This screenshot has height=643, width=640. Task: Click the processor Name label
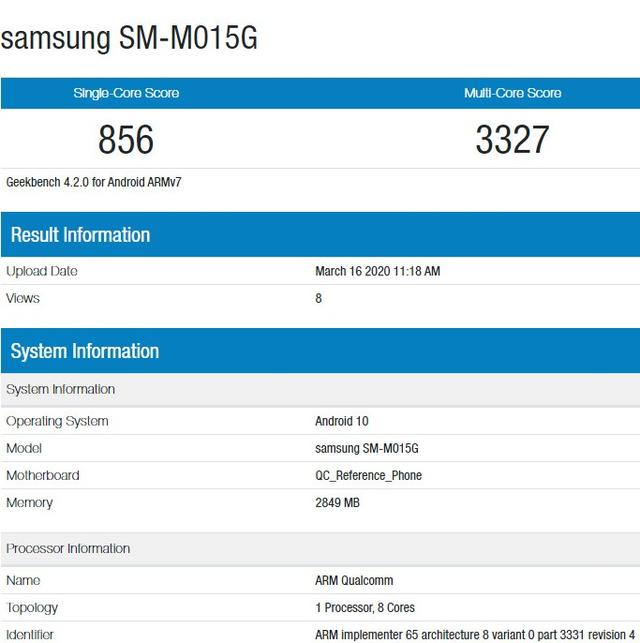(x=23, y=581)
